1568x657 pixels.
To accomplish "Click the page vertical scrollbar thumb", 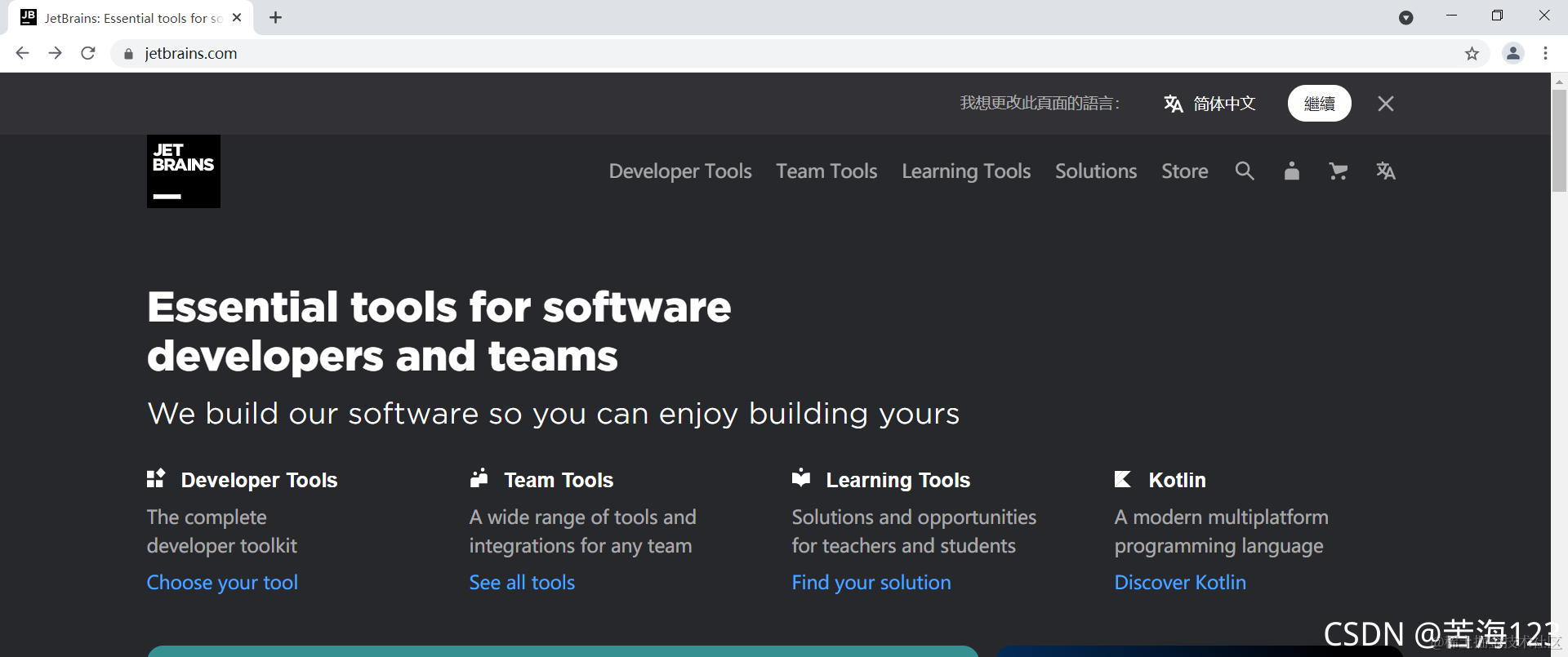I will (1559, 140).
